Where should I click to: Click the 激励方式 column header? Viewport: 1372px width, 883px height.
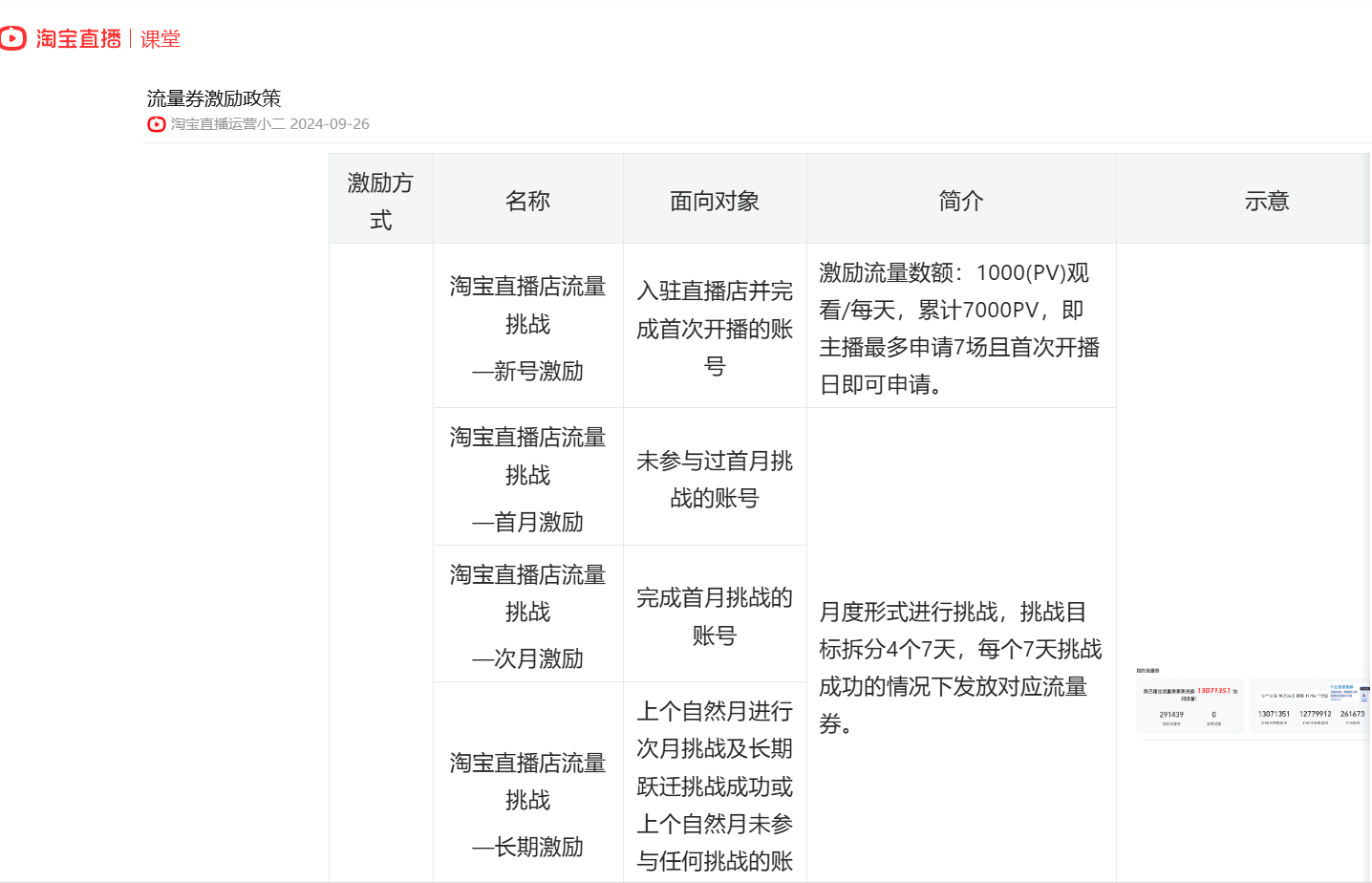point(381,199)
